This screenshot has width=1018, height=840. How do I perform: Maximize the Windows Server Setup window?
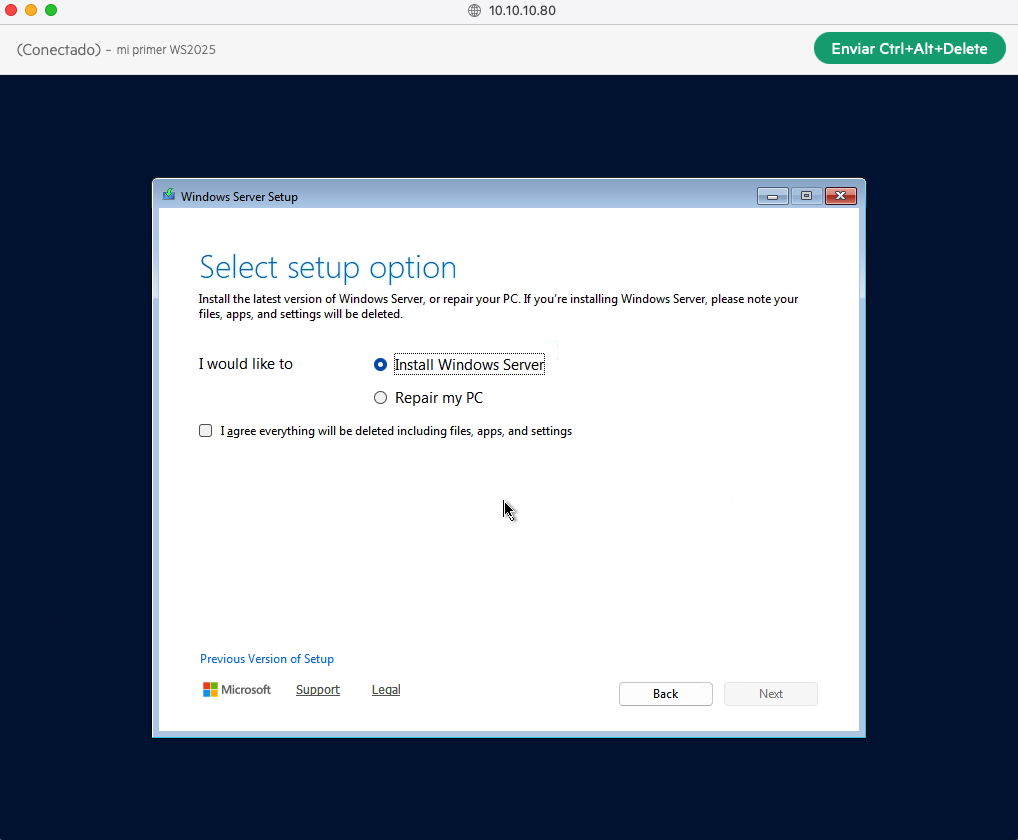806,195
